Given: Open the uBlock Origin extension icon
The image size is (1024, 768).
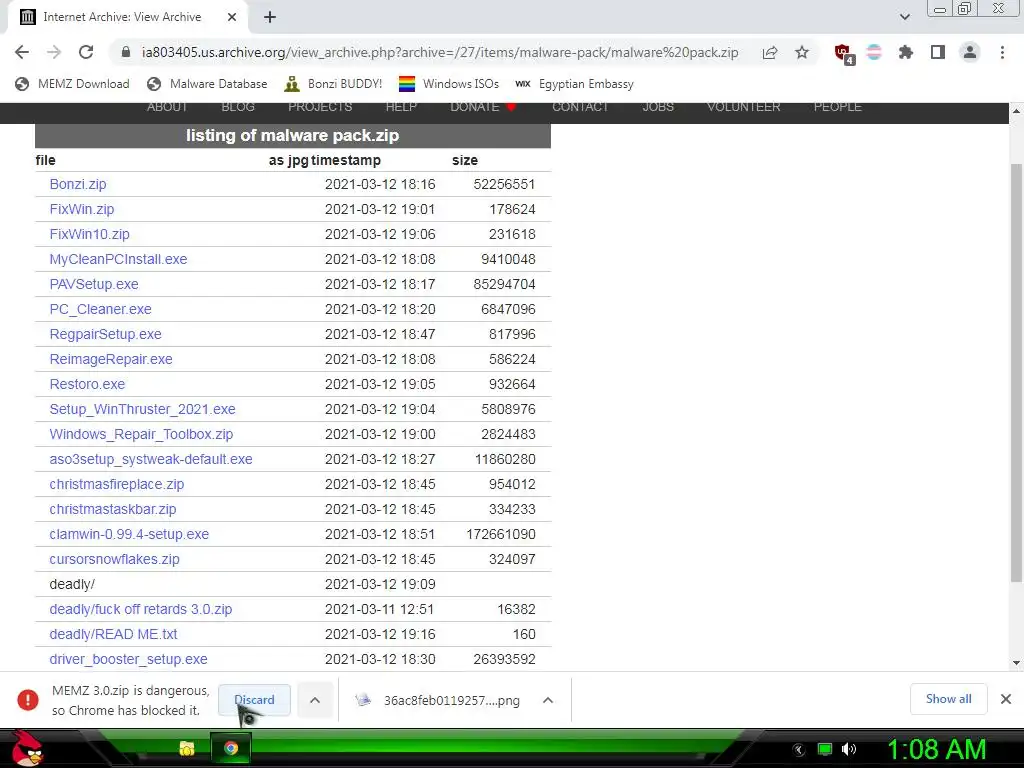Looking at the screenshot, I should click(x=843, y=53).
